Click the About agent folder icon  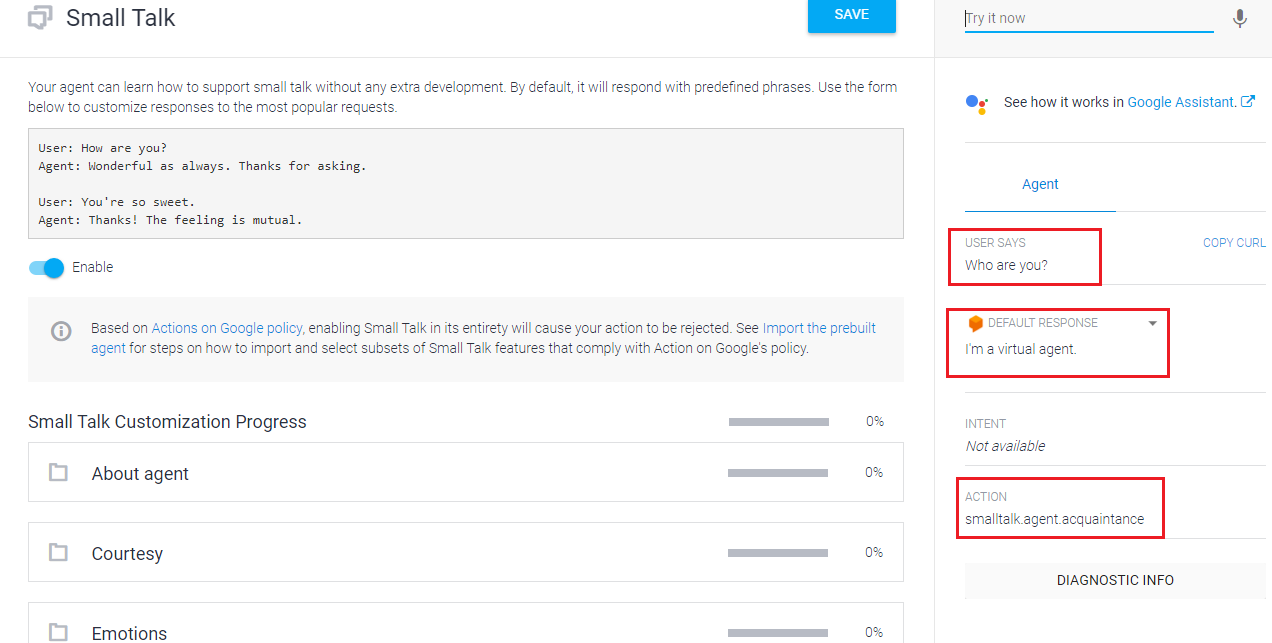pyautogui.click(x=59, y=473)
